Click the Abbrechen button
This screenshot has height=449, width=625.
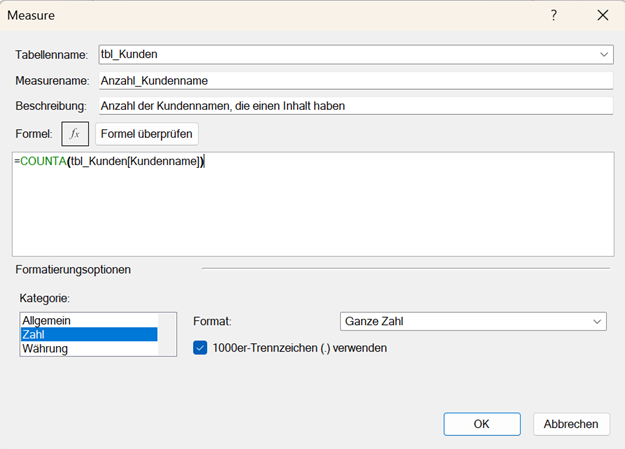(570, 424)
